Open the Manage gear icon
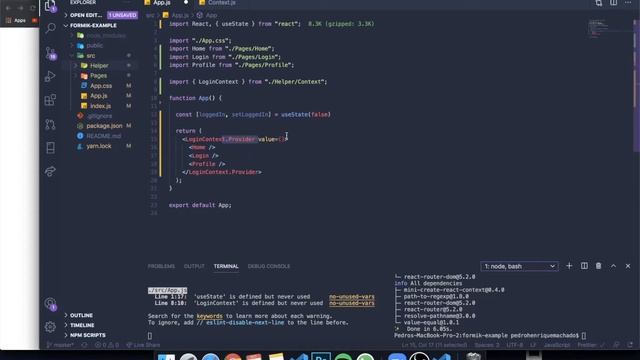 (50, 327)
